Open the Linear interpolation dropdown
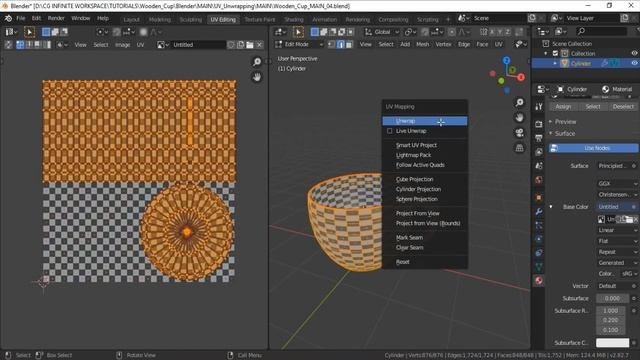Image resolution: width=640 pixels, height=360 pixels. pyautogui.click(x=617, y=230)
